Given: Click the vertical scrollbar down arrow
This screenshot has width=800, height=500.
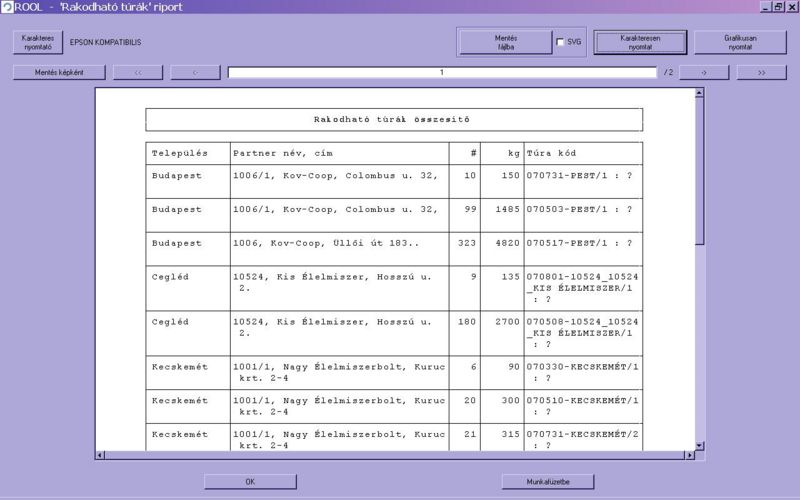Looking at the screenshot, I should pyautogui.click(x=699, y=445).
